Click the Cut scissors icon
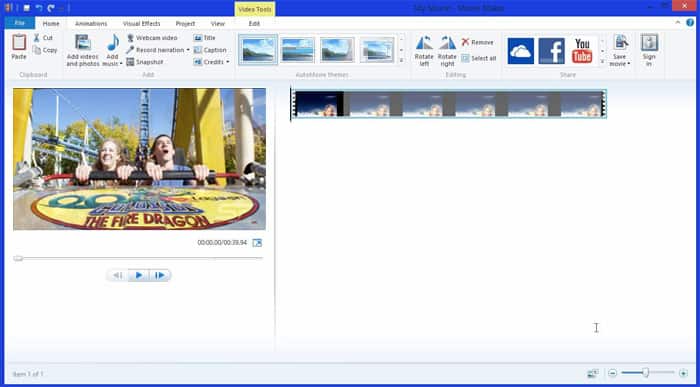 (37, 38)
